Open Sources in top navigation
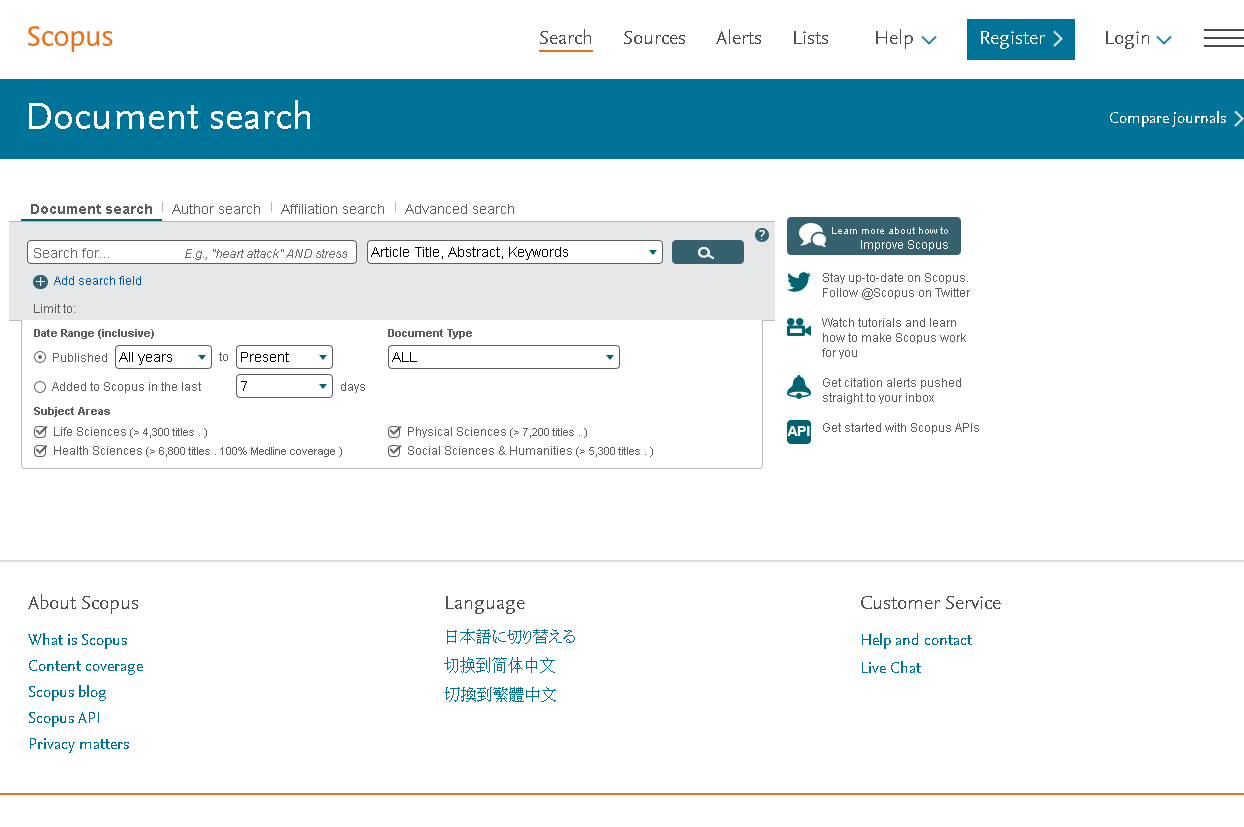 pyautogui.click(x=654, y=38)
